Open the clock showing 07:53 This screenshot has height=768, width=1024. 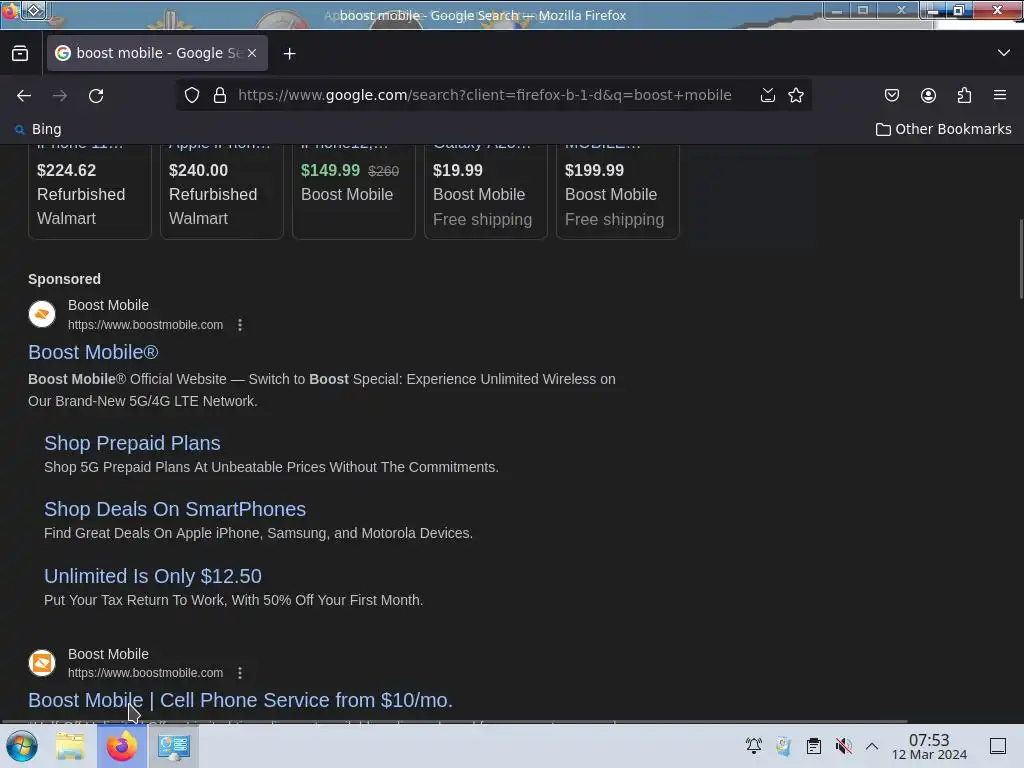[x=929, y=746]
